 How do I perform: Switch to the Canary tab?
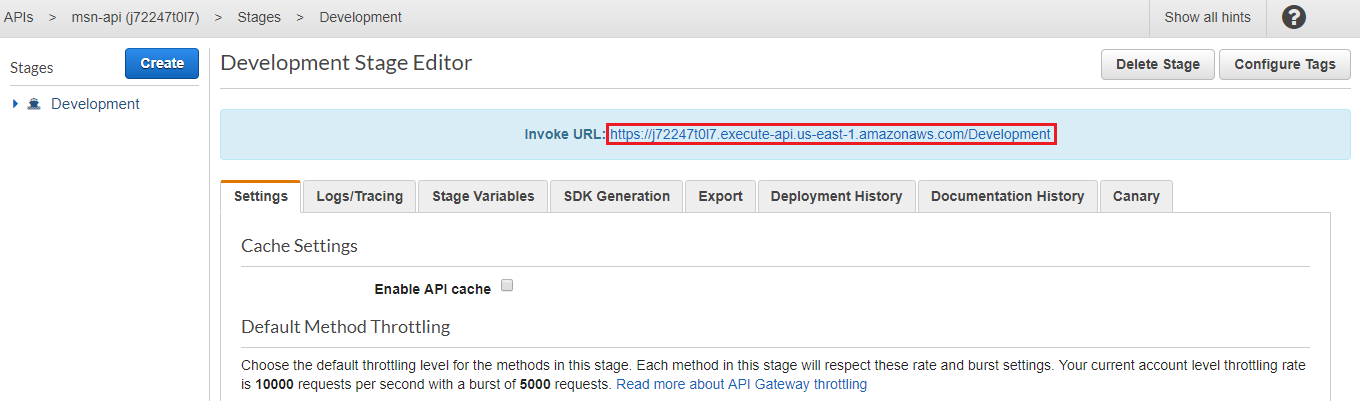coord(1136,196)
